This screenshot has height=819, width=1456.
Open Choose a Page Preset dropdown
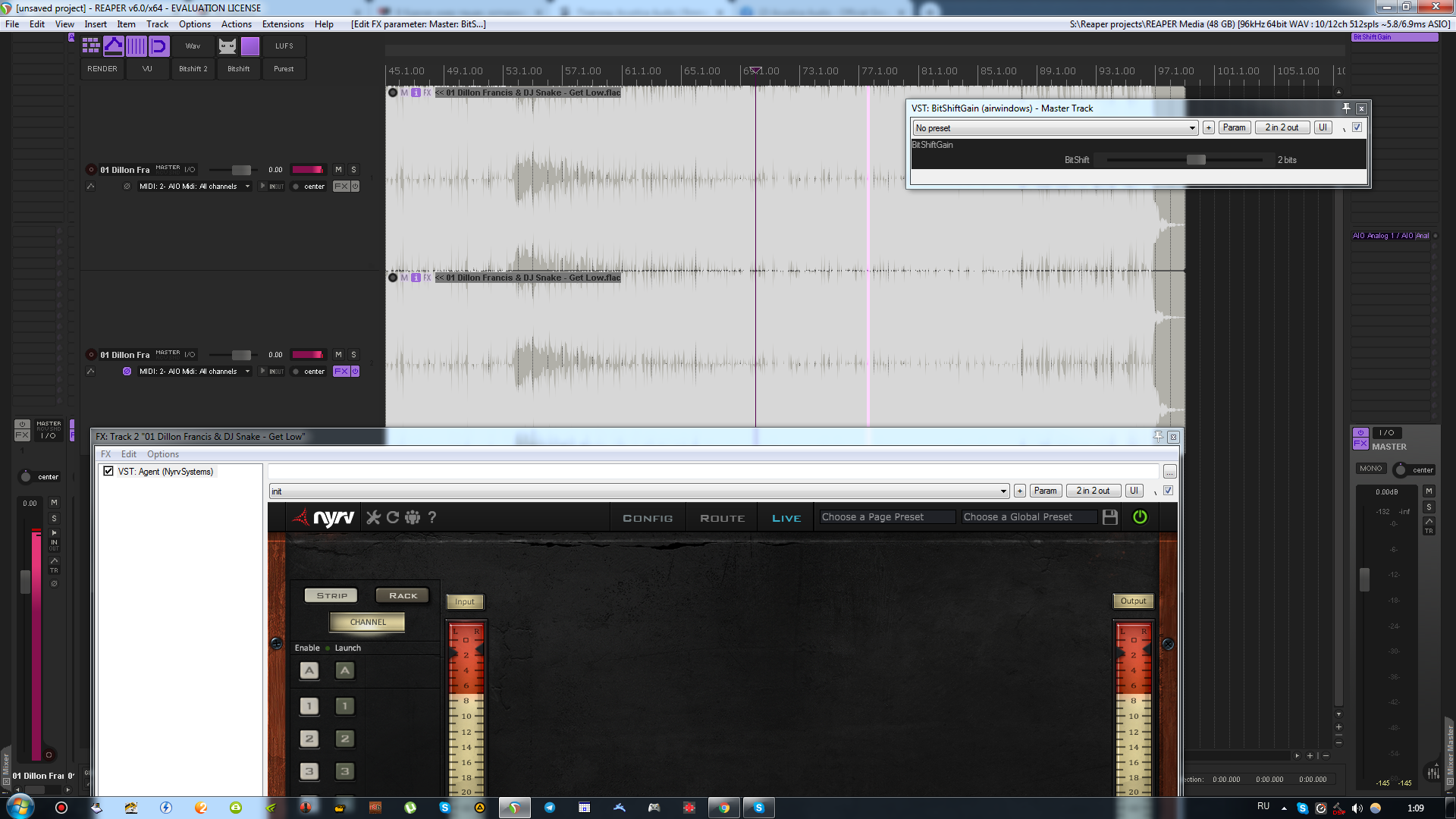point(887,517)
